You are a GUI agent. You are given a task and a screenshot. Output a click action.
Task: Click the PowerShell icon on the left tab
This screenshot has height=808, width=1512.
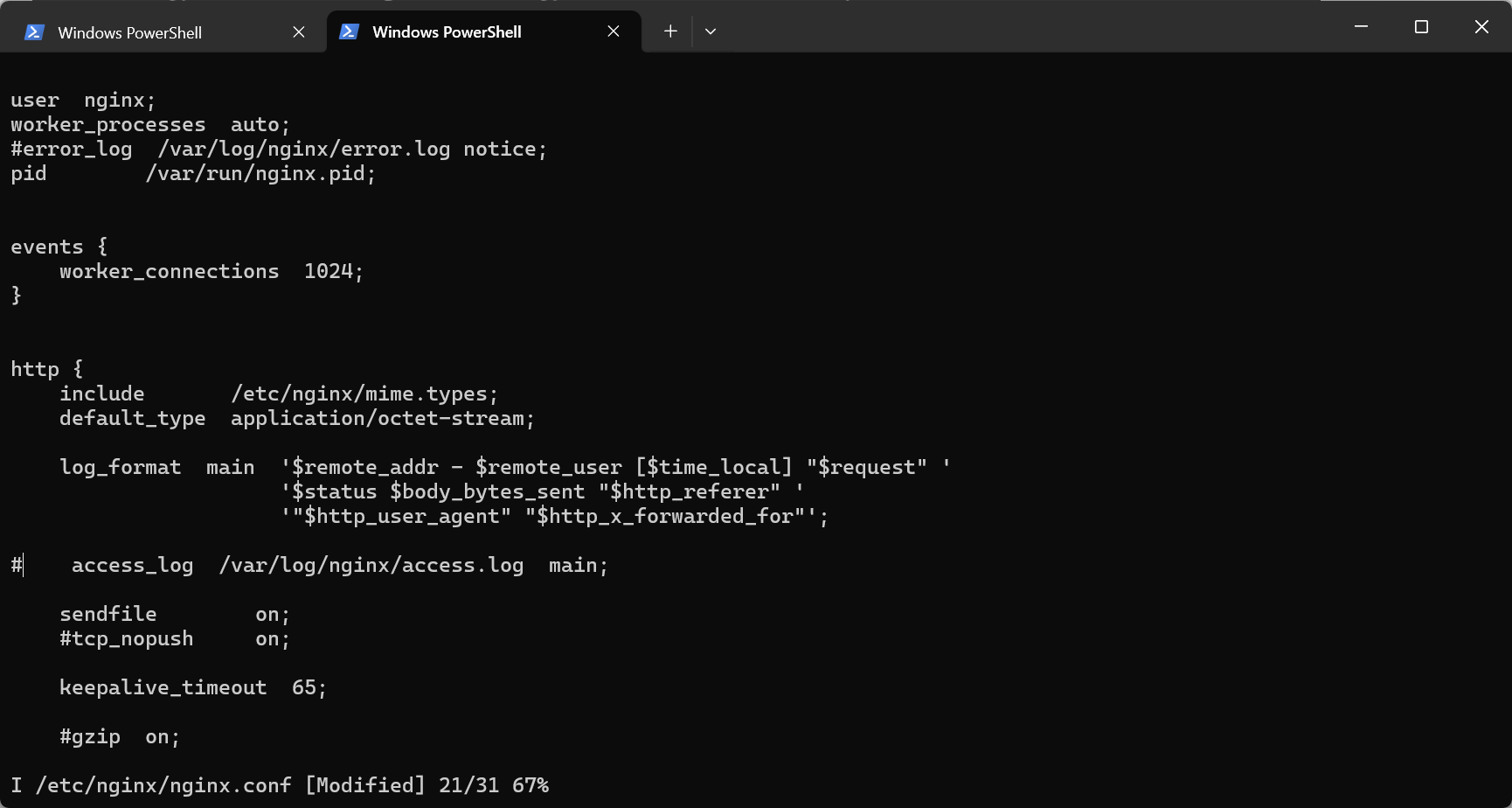33,31
